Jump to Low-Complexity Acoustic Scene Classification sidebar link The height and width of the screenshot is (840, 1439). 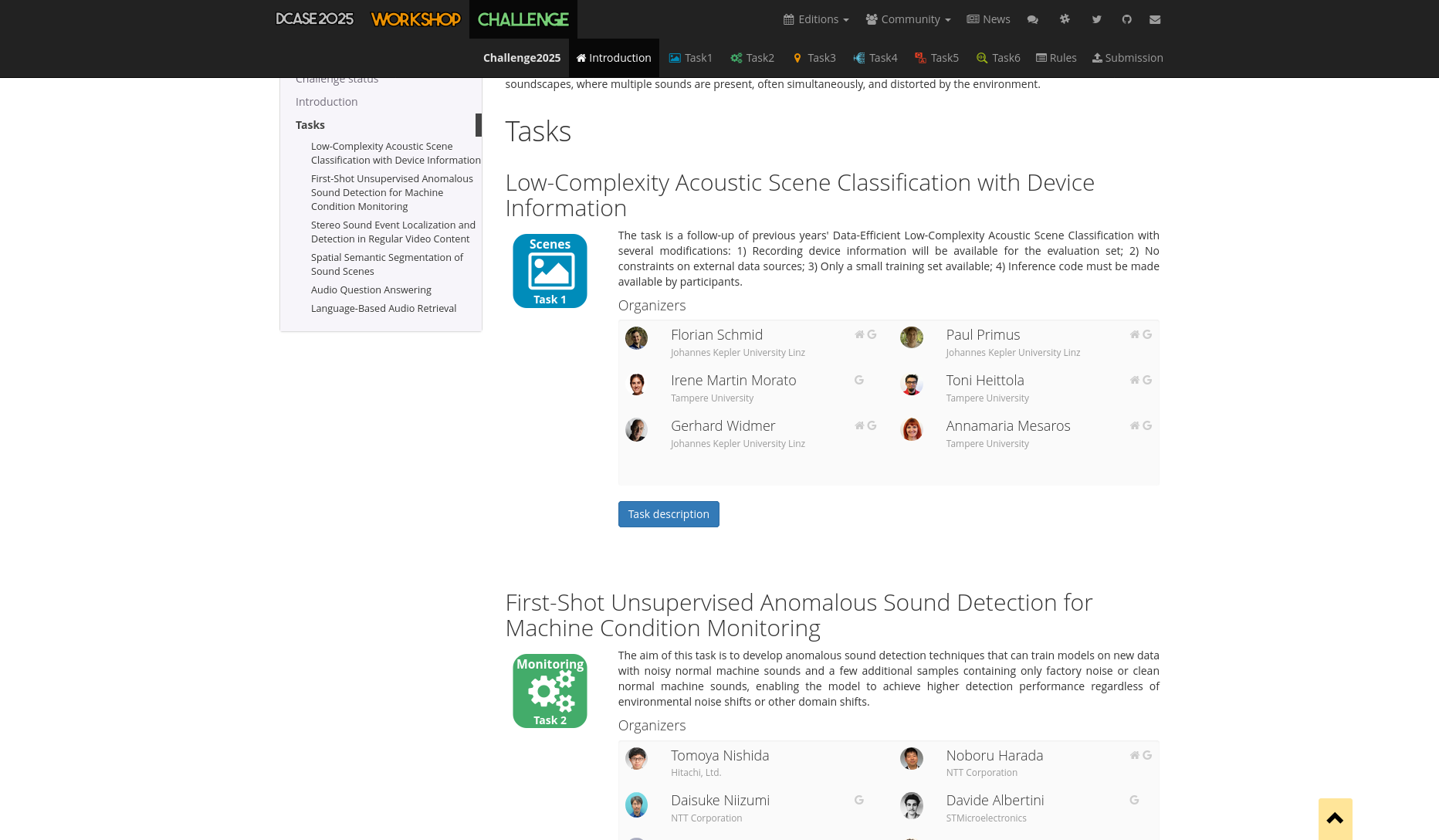coord(395,153)
